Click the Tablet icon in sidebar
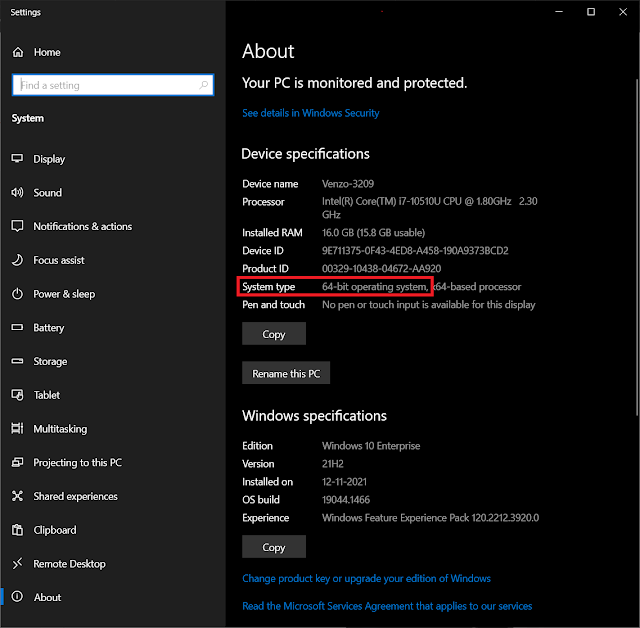 pos(17,395)
